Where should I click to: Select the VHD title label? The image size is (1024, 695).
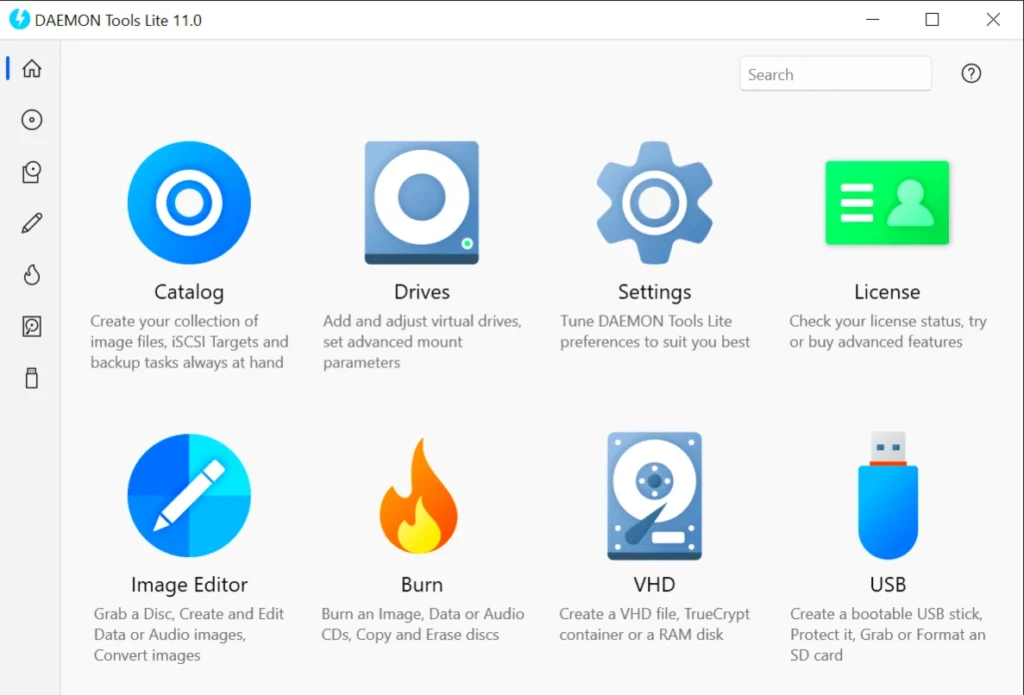(654, 585)
